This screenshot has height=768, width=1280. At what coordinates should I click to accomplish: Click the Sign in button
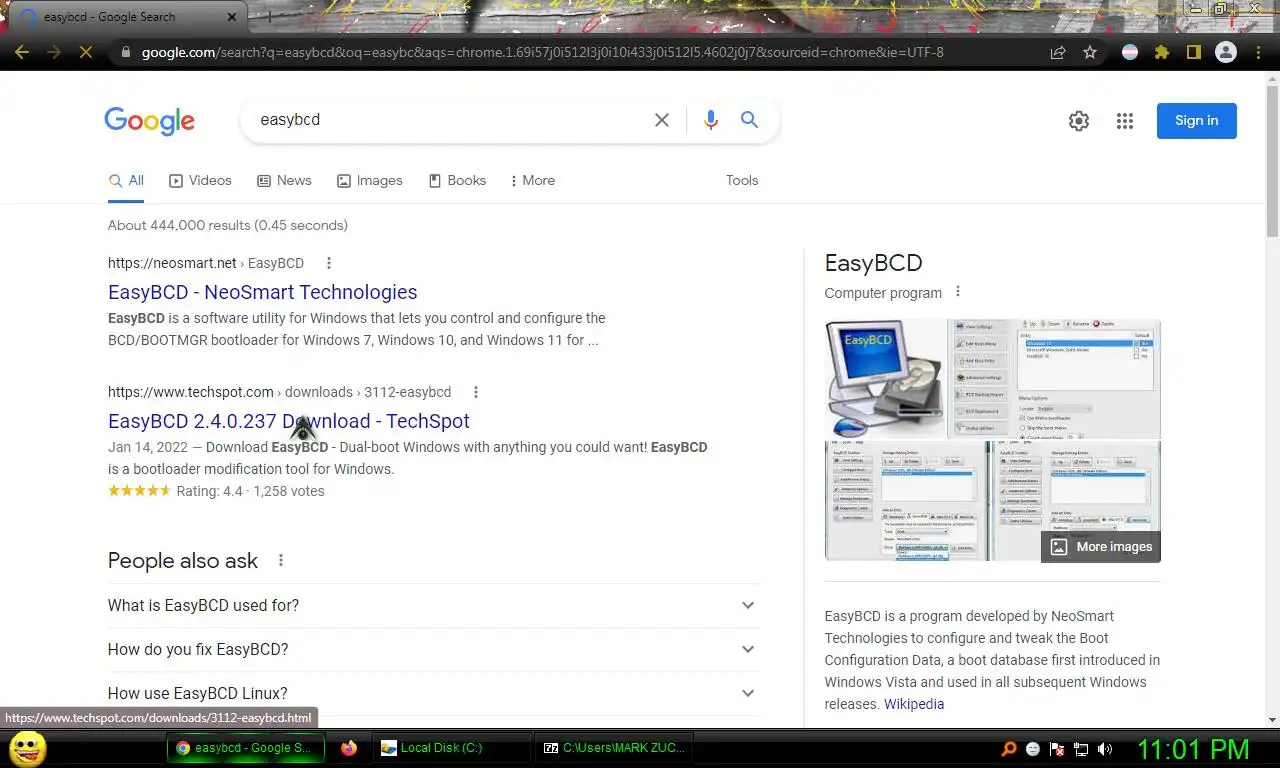coord(1197,121)
